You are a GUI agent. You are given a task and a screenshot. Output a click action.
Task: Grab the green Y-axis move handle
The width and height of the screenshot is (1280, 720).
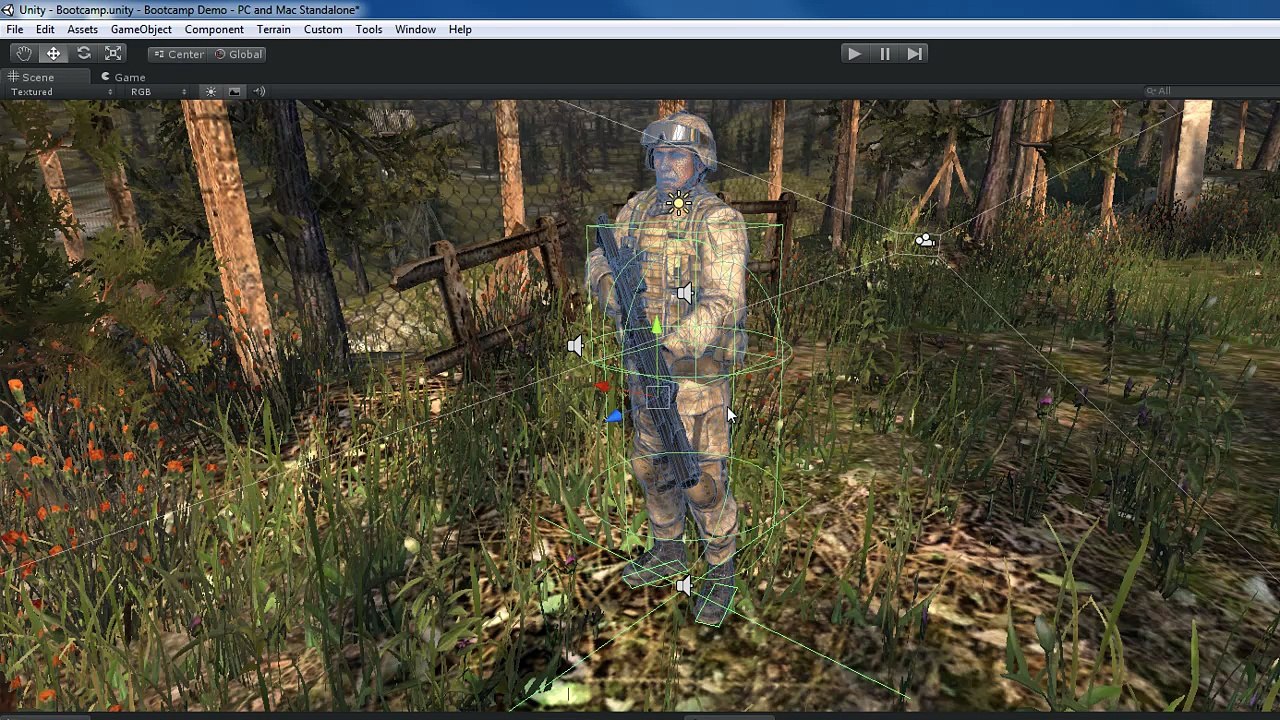[x=656, y=326]
